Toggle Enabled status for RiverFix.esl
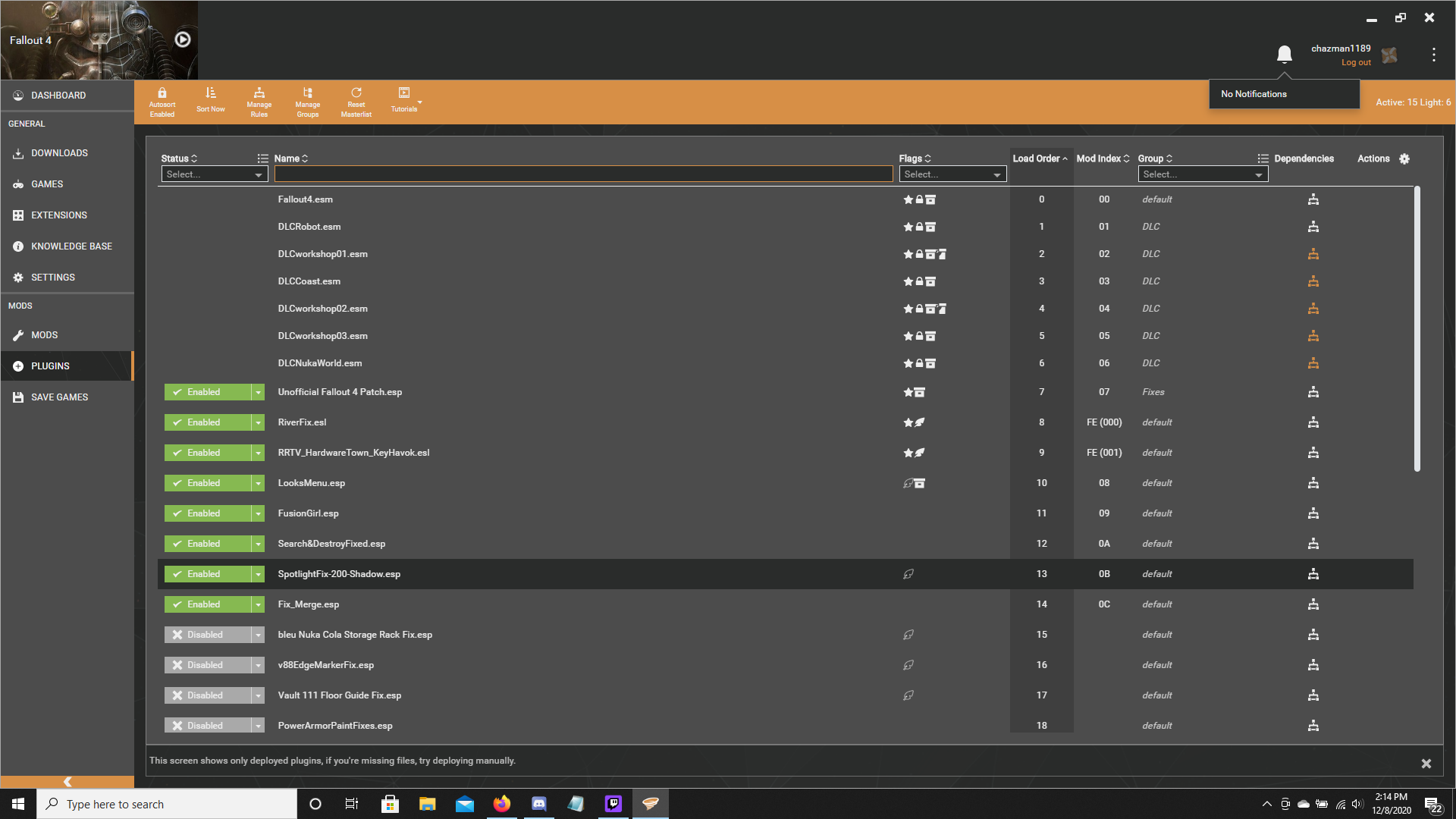The image size is (1456, 819). [208, 422]
